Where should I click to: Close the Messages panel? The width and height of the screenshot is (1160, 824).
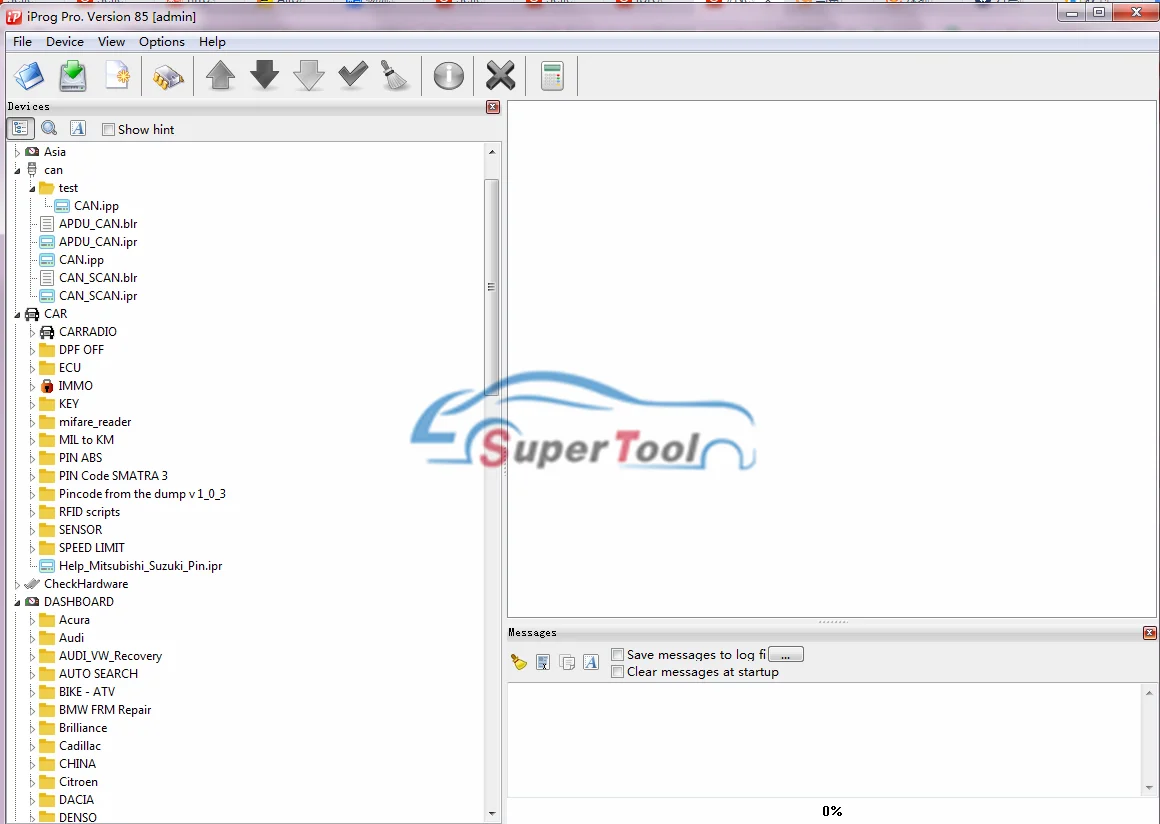point(1150,633)
